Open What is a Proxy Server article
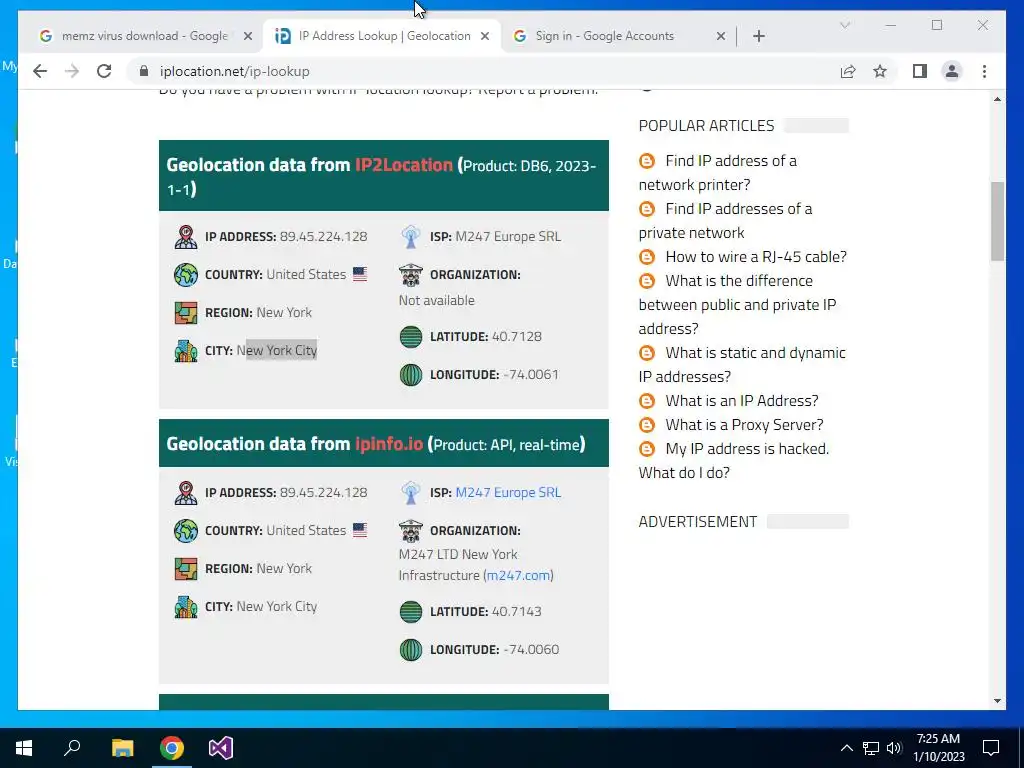The image size is (1024, 768). pos(744,424)
